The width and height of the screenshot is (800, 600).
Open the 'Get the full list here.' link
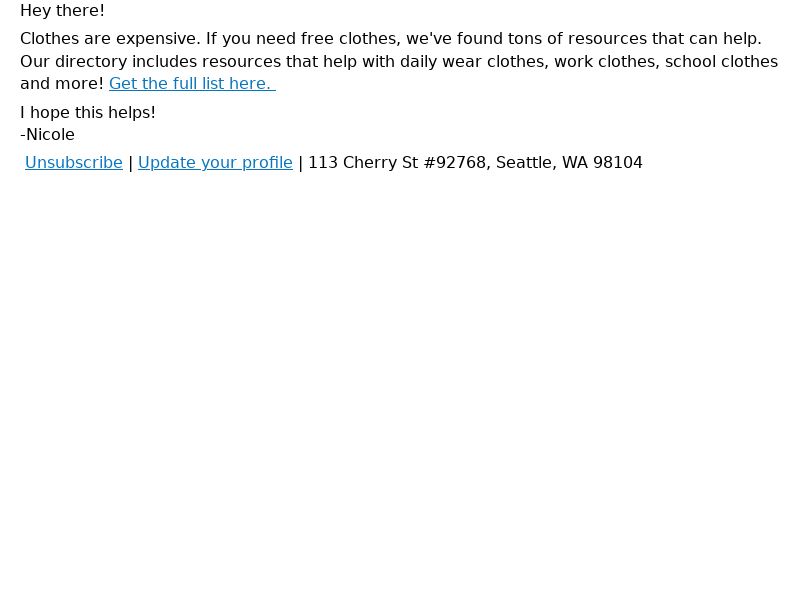click(x=192, y=84)
